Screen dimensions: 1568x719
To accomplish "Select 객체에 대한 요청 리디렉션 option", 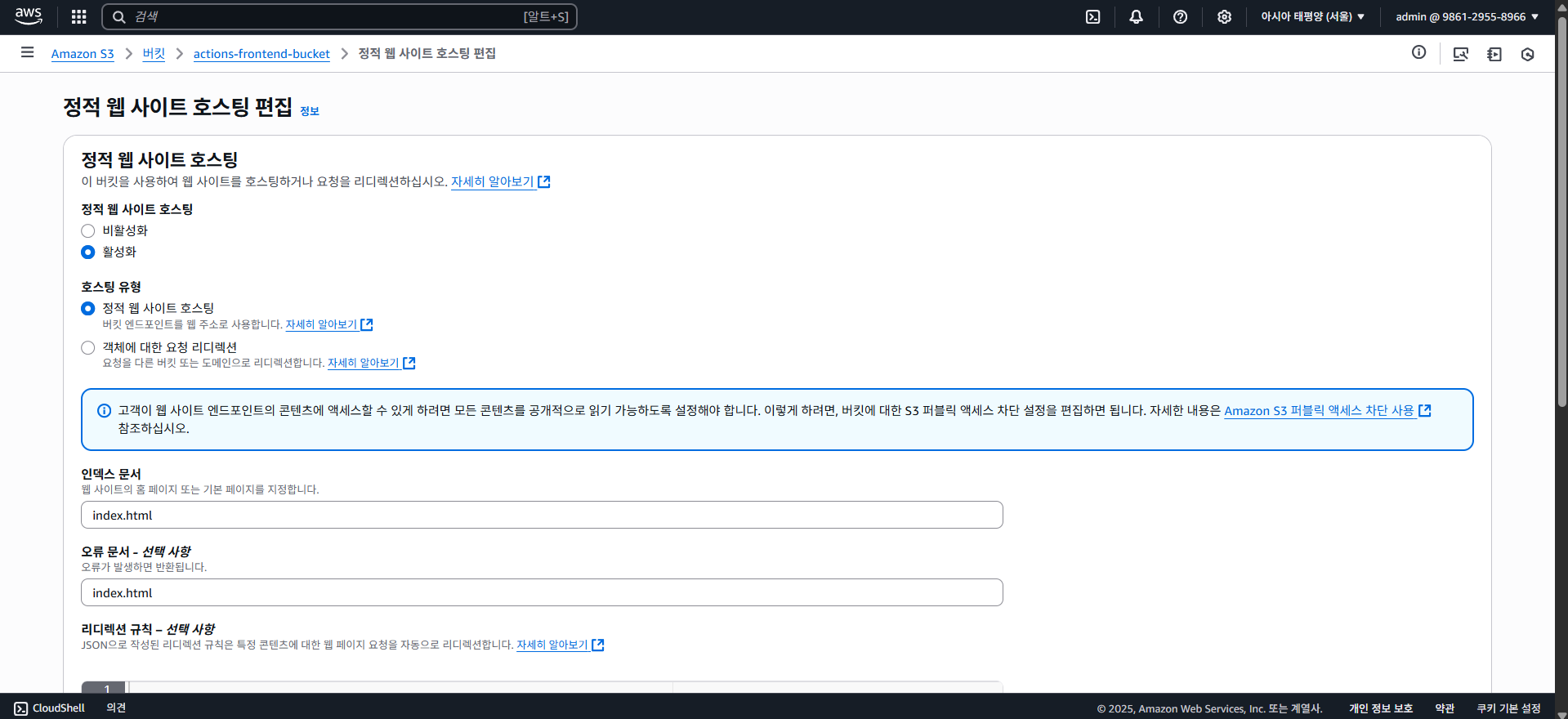I will 88,347.
